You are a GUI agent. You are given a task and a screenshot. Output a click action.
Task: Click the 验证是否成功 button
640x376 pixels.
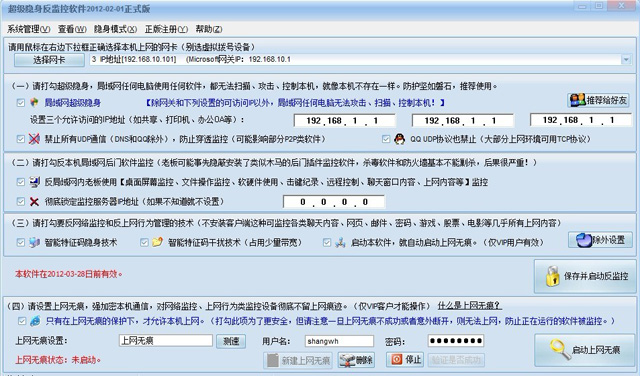click(x=456, y=360)
